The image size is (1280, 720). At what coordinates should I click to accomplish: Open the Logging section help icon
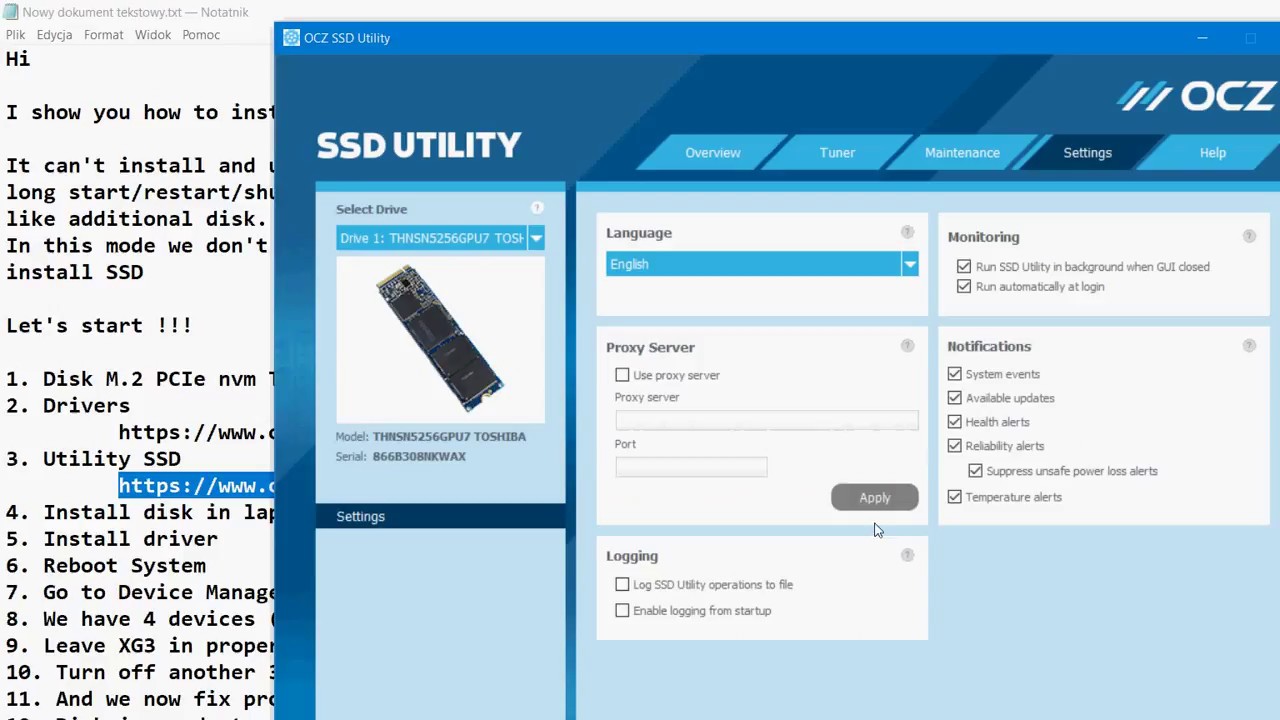click(x=907, y=555)
